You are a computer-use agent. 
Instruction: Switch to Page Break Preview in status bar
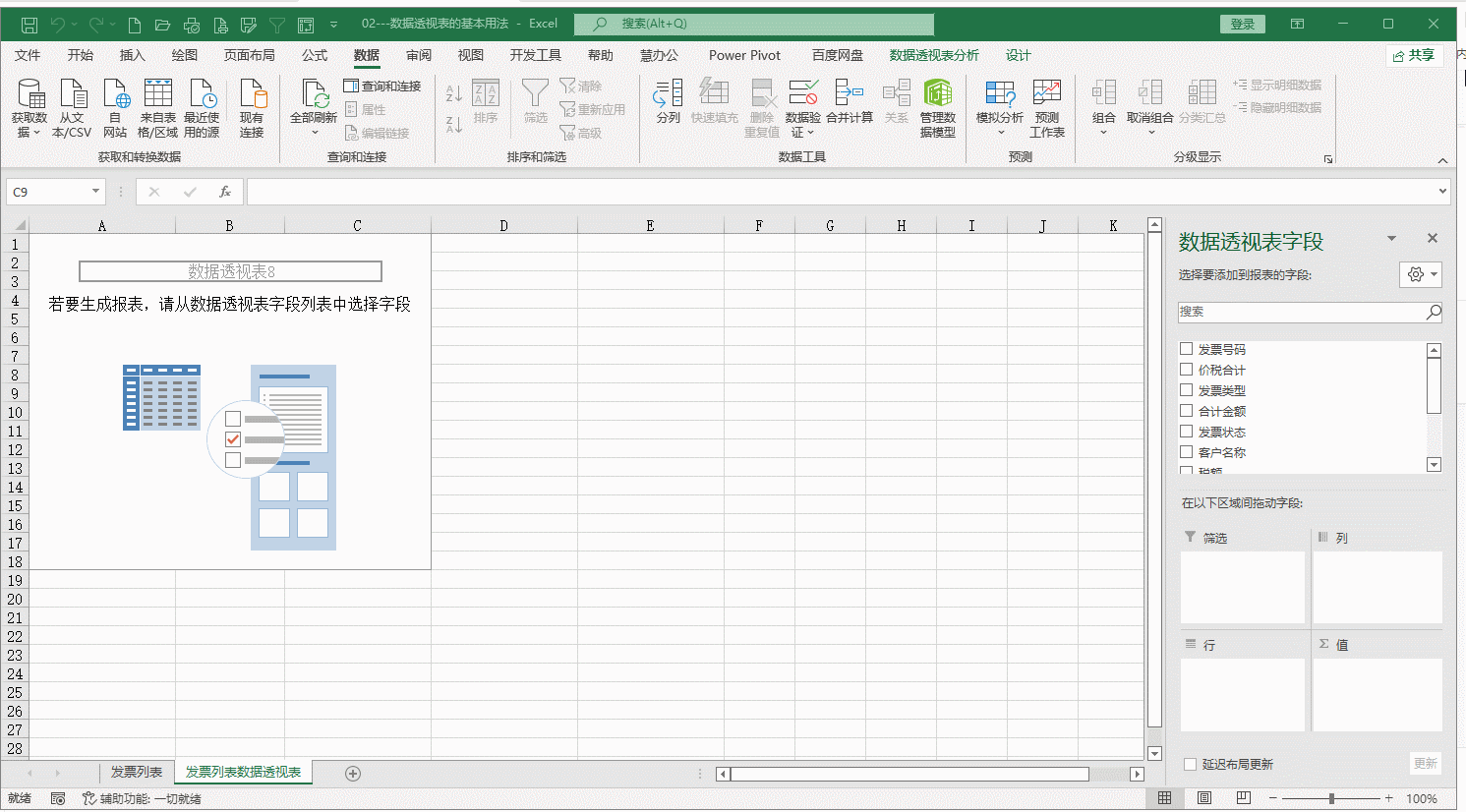[x=1244, y=798]
